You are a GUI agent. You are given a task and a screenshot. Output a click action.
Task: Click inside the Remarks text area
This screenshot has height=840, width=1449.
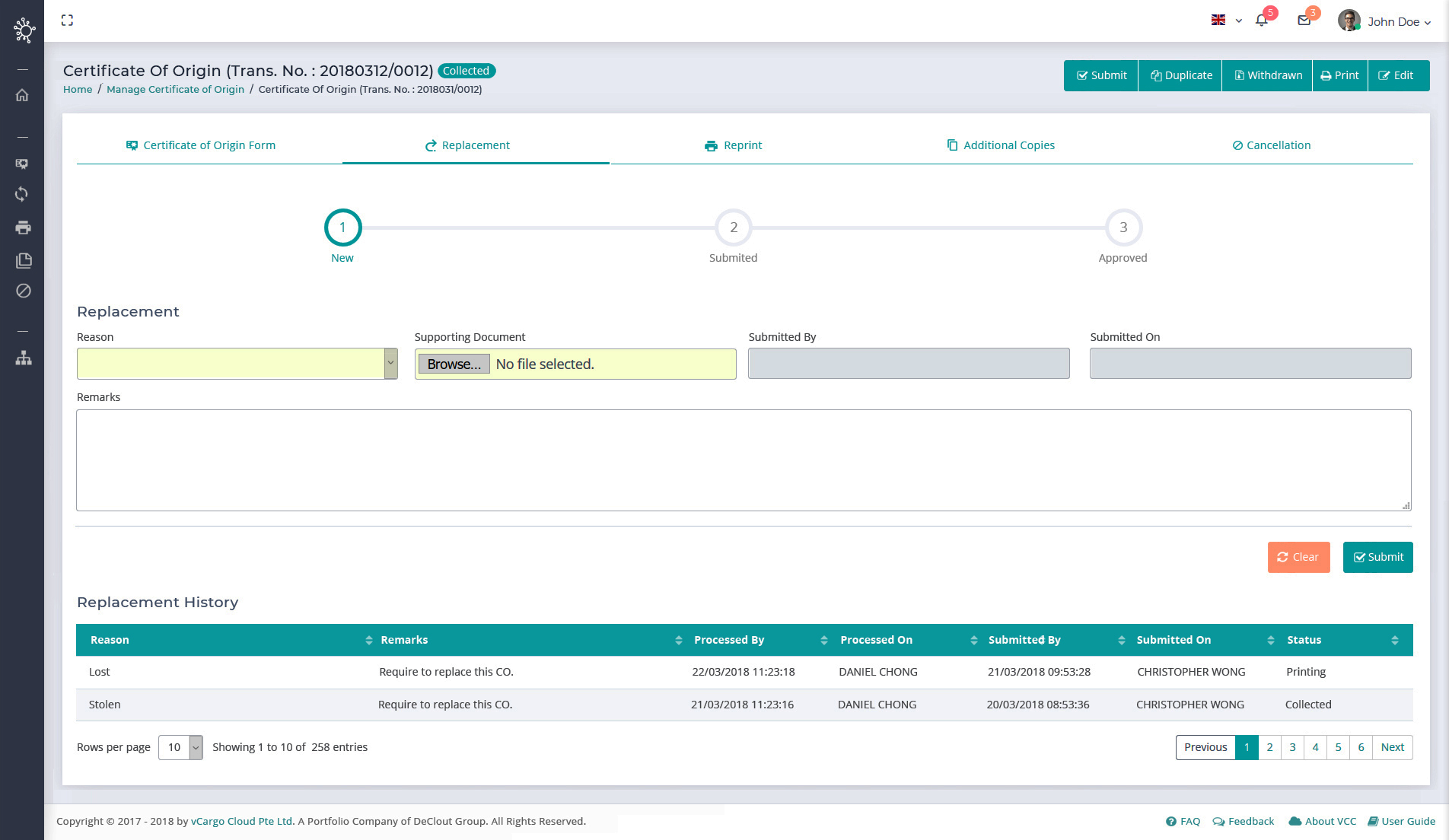point(744,460)
